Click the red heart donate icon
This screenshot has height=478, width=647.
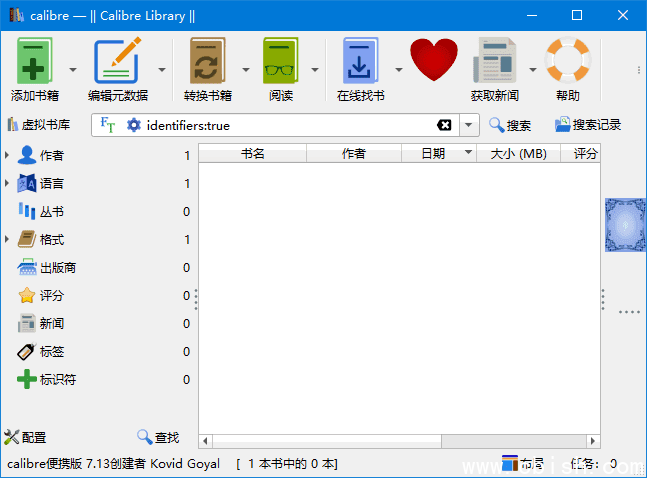tap(433, 60)
